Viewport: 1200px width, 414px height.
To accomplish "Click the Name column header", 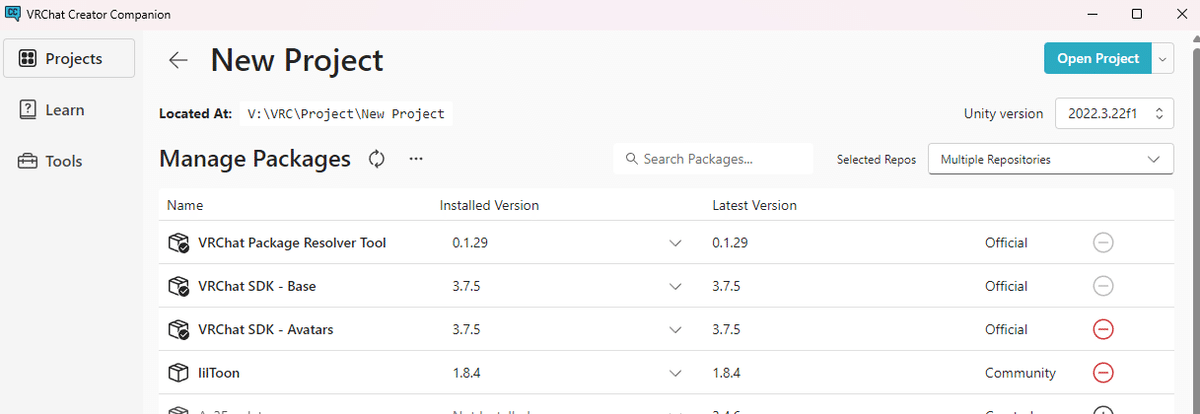I will [x=185, y=205].
